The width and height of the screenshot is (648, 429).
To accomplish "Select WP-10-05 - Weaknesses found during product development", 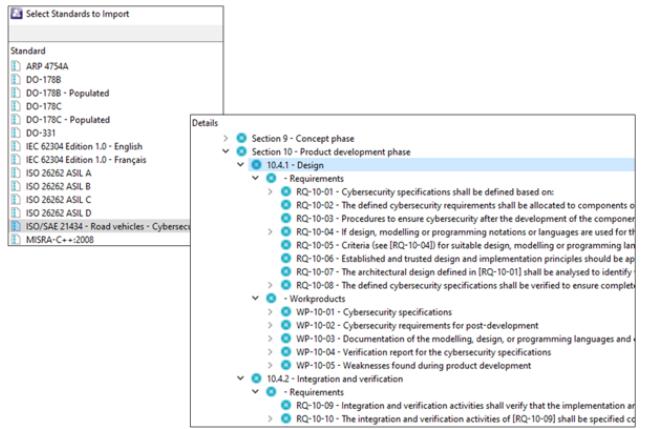I will click(413, 366).
